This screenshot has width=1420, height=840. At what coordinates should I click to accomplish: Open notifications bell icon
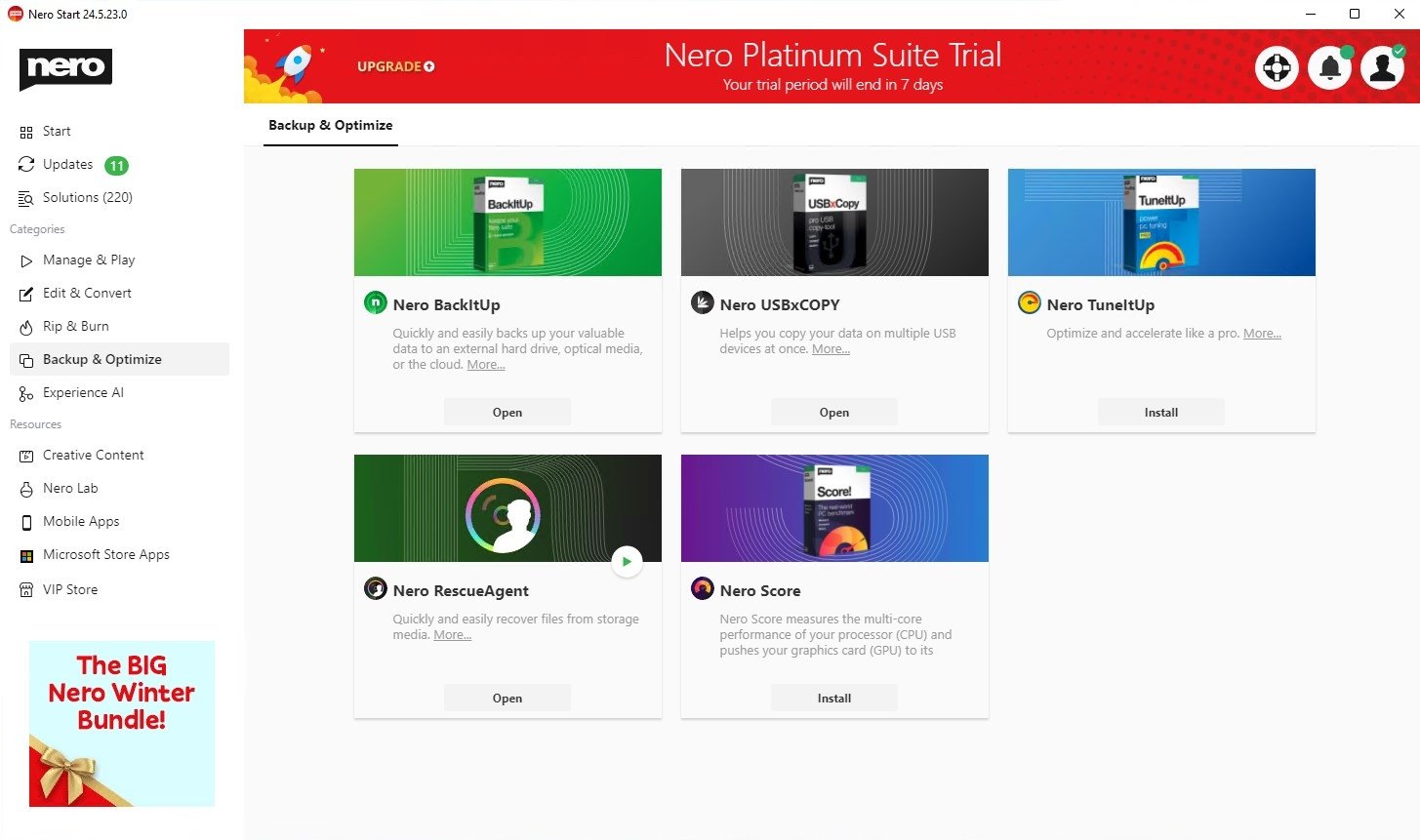1330,67
